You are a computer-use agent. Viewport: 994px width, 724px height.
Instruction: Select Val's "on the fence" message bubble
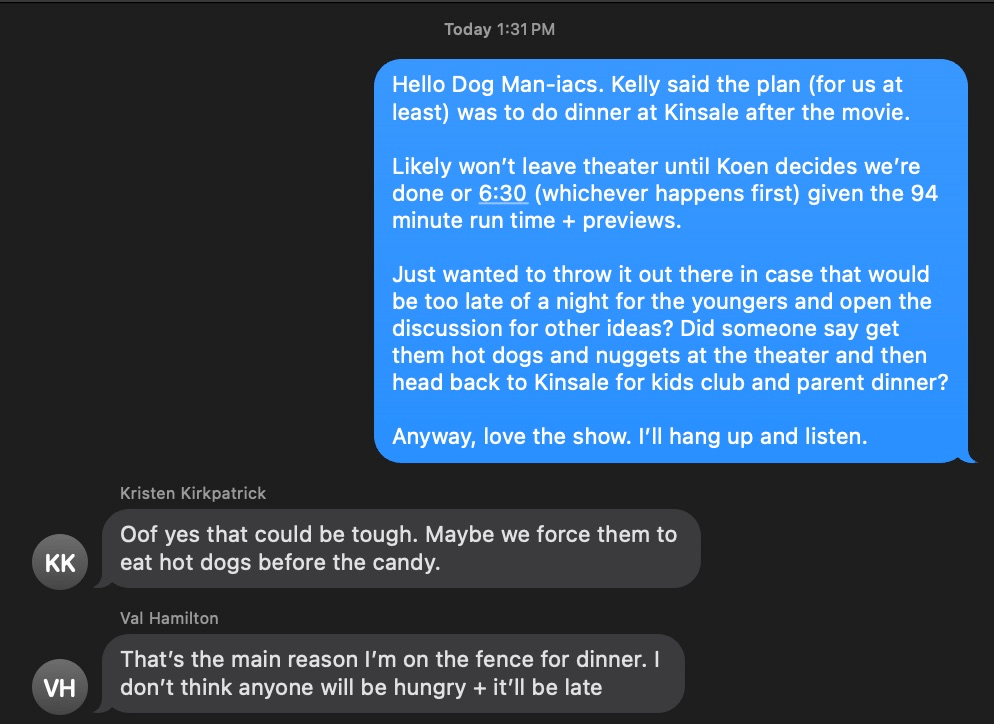tap(392, 673)
